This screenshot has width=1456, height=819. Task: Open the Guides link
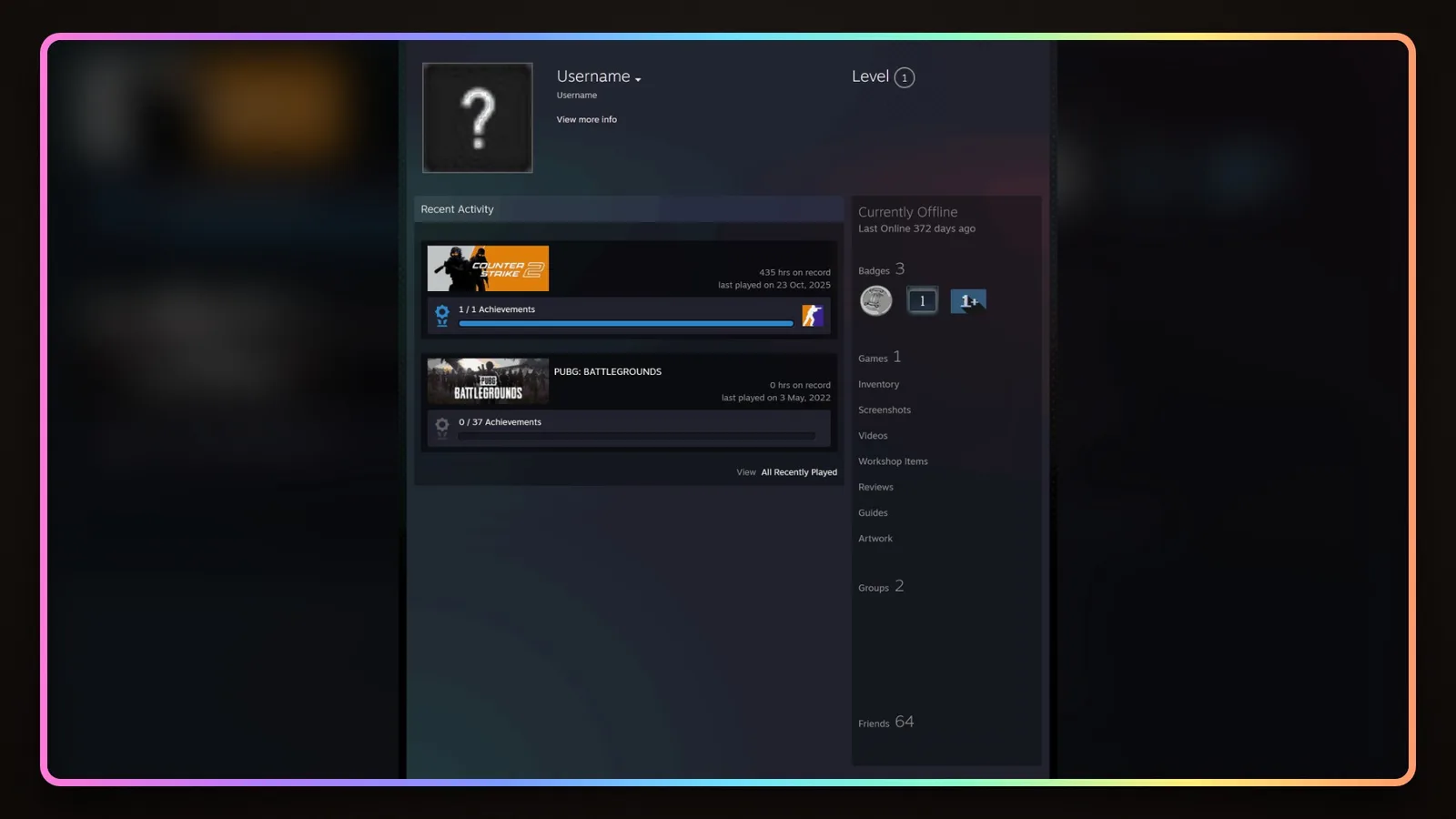pyautogui.click(x=873, y=513)
